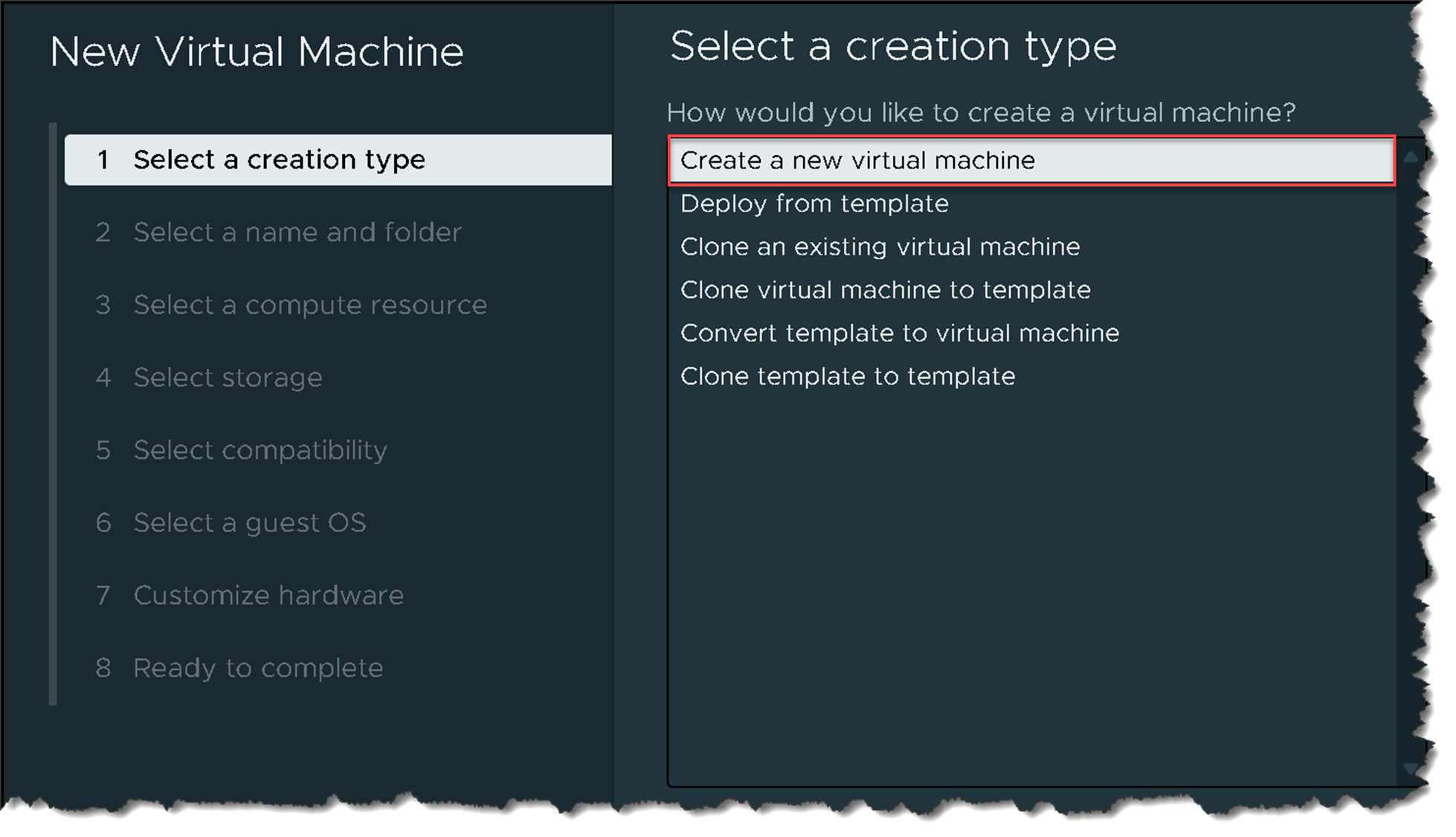Open step 7 Customize hardware
This screenshot has height=837, width=1456.
tap(268, 595)
